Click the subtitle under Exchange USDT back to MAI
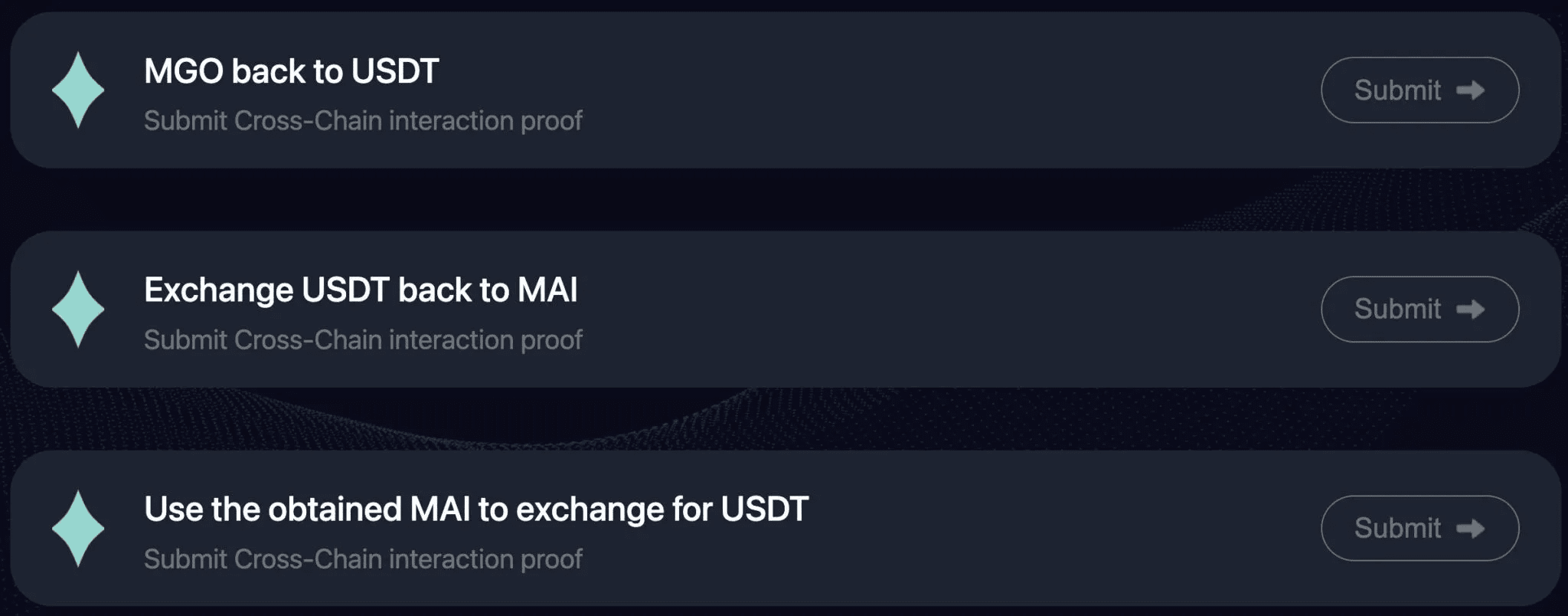Viewport: 1568px width, 616px height. [x=363, y=340]
